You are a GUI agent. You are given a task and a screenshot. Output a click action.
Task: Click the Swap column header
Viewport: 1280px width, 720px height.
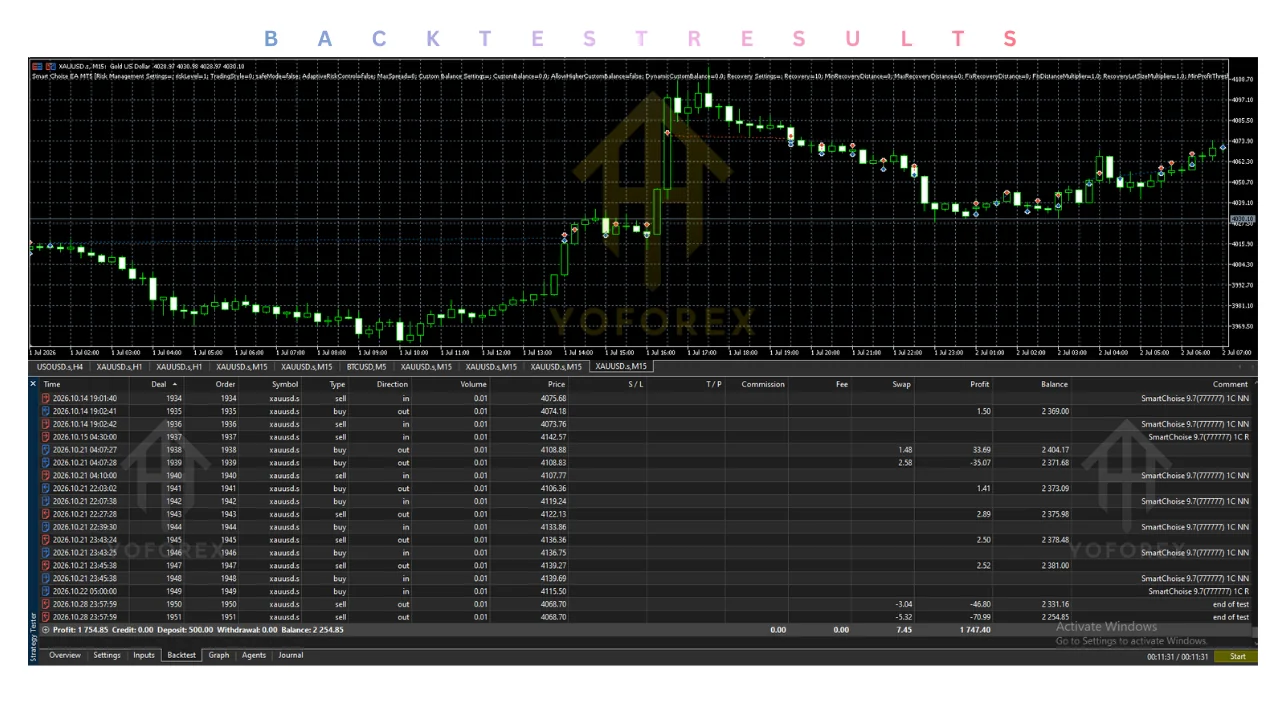[902, 384]
